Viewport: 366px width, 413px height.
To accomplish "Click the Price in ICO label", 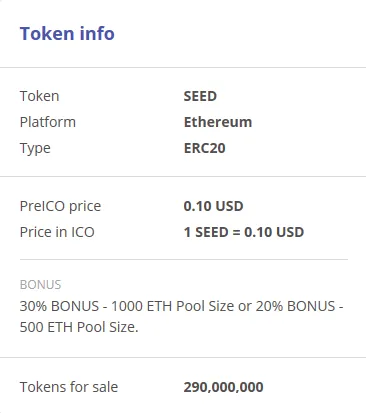I will tap(57, 232).
